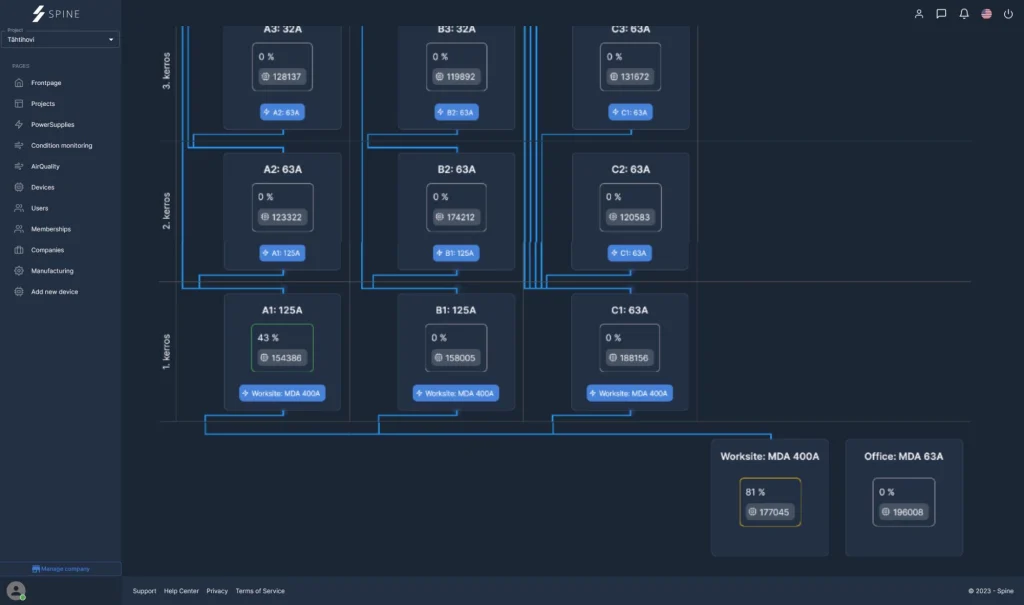The width and height of the screenshot is (1024, 605).
Task: Open the Help Center footer link
Action: point(181,591)
